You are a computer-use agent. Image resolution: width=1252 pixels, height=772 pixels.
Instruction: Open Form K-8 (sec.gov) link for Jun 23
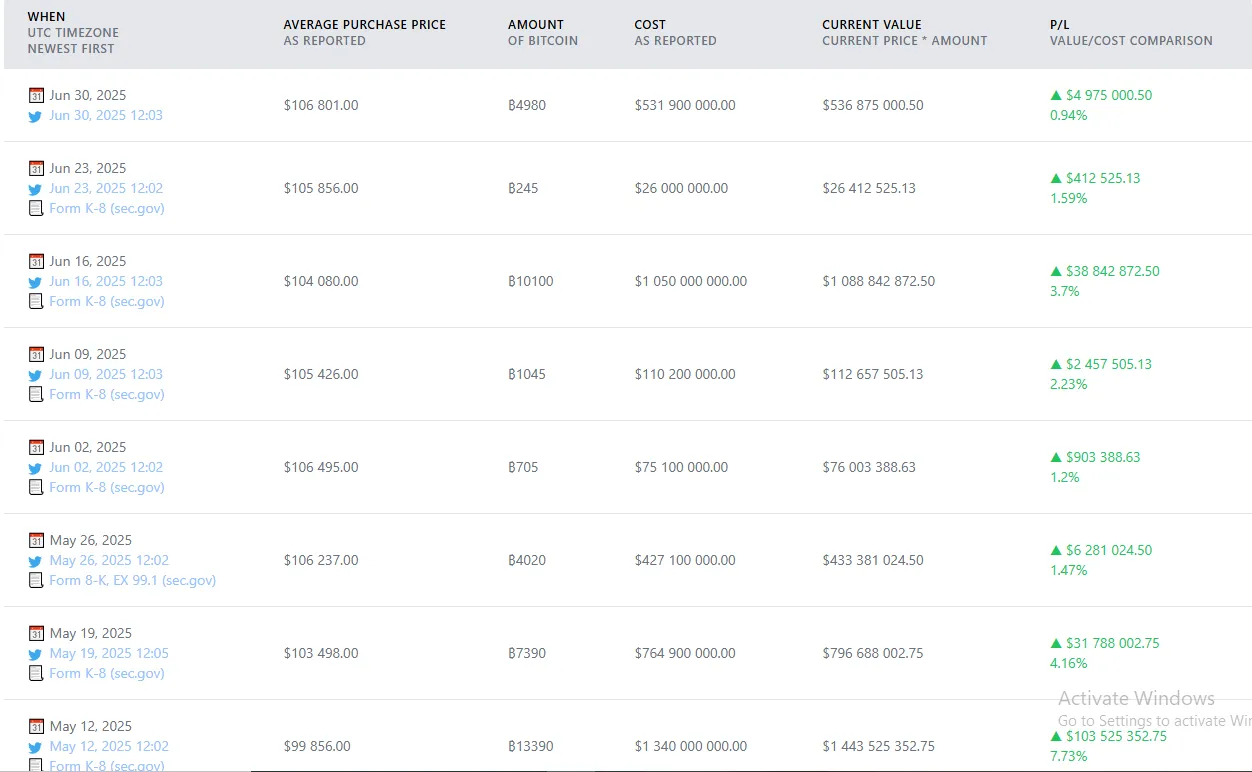[107, 208]
